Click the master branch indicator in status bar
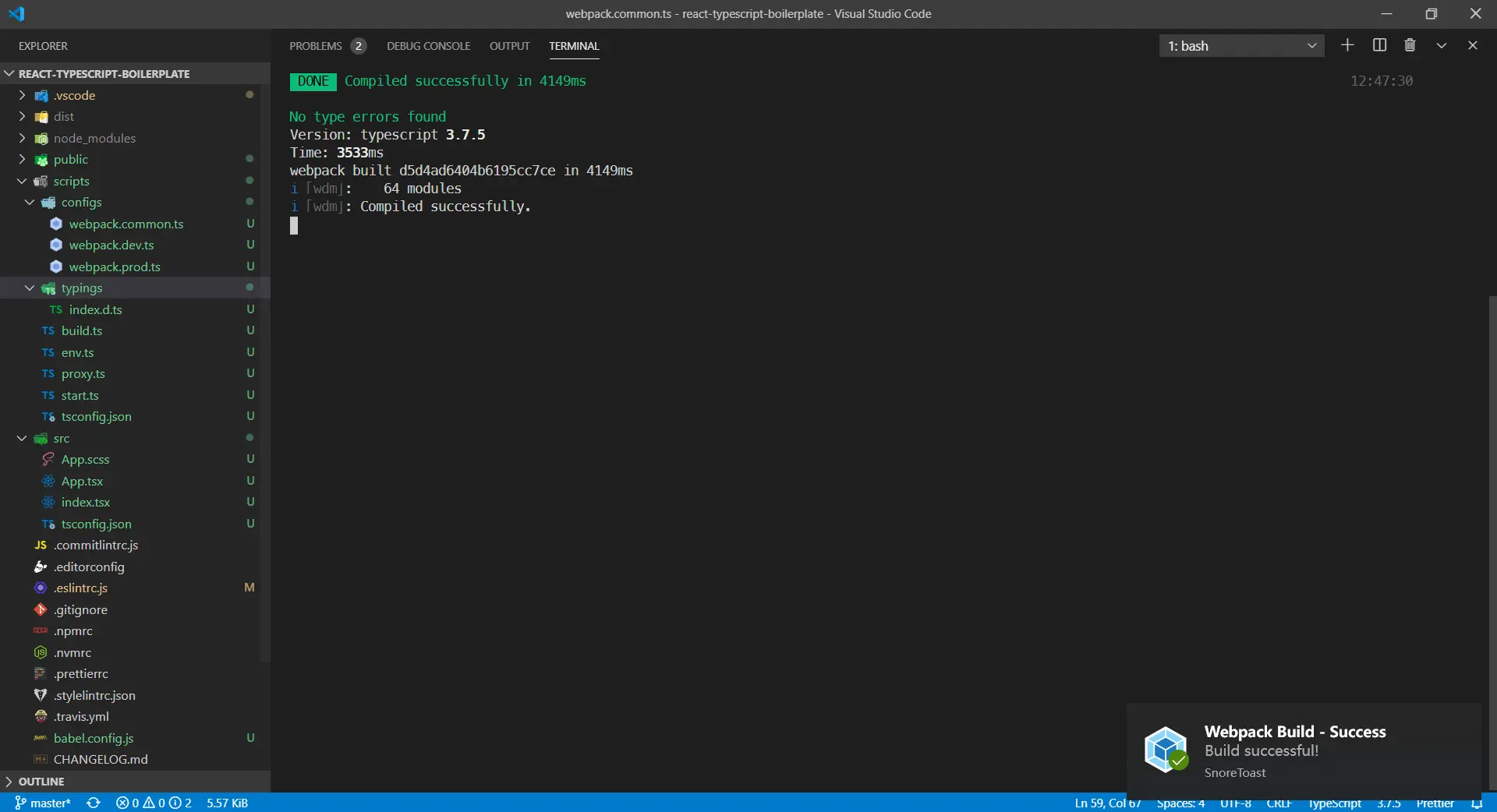The height and width of the screenshot is (812, 1497). click(x=43, y=803)
